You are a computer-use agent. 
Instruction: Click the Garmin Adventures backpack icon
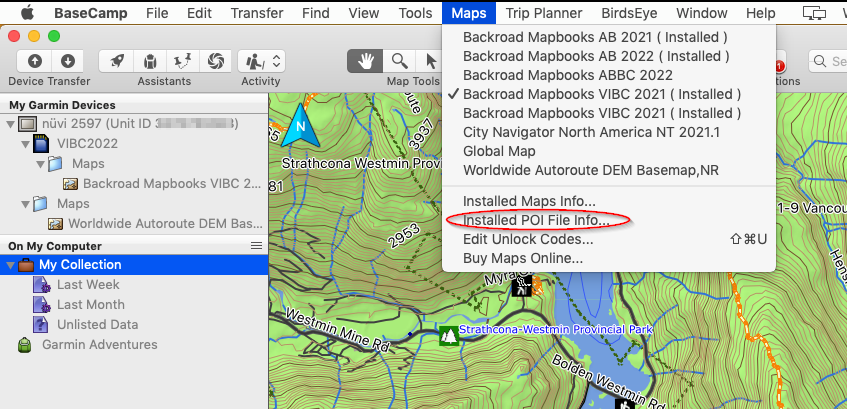click(x=25, y=345)
